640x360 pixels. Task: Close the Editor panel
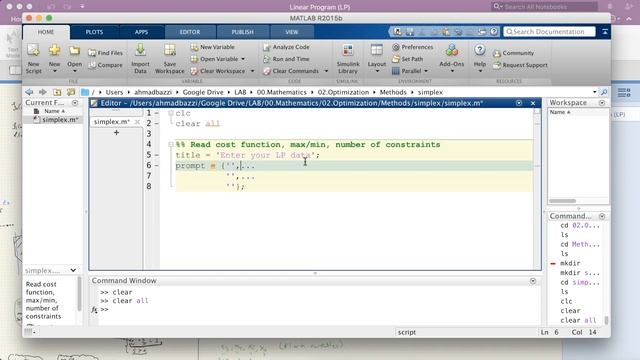click(x=533, y=103)
